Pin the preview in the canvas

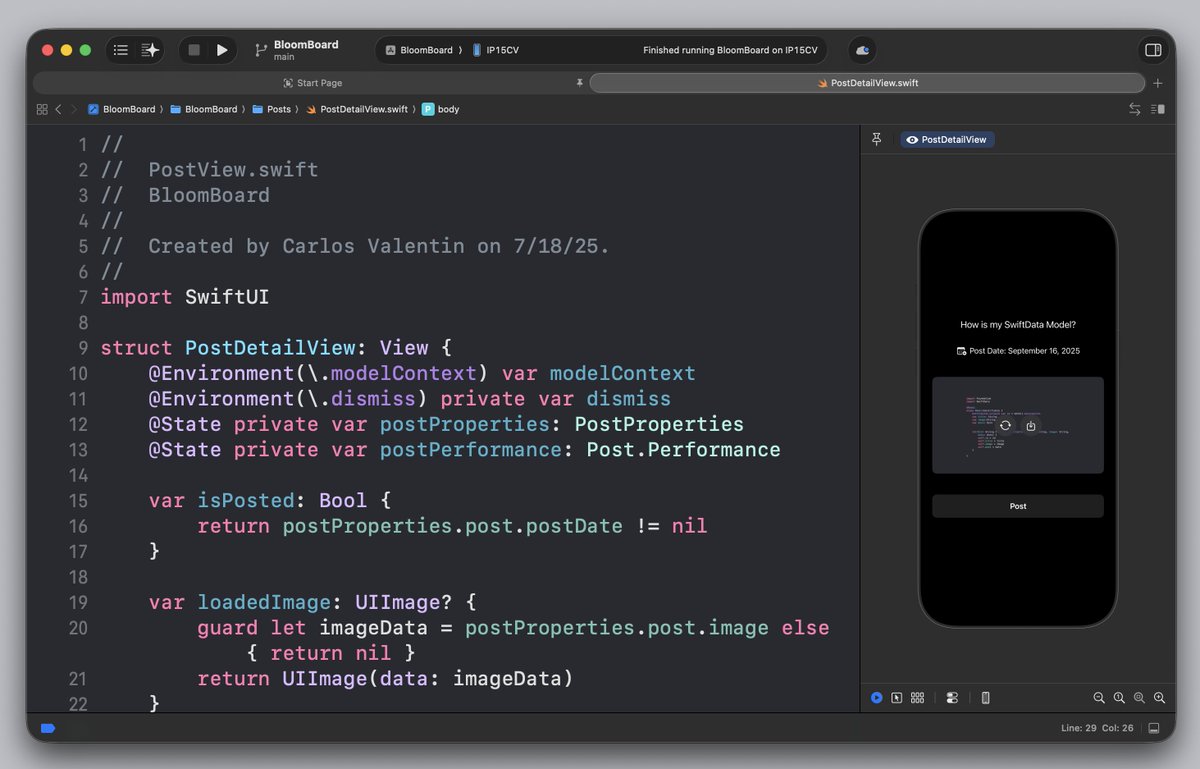877,139
